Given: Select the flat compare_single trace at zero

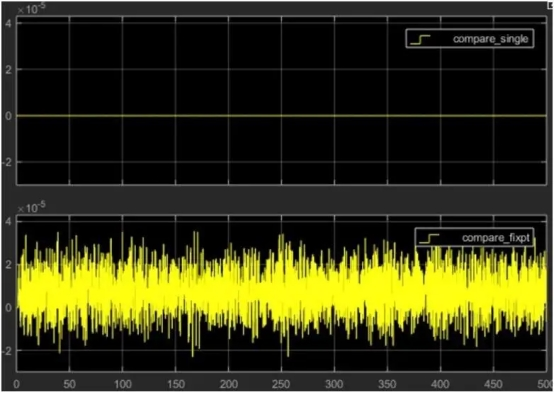Looking at the screenshot, I should point(281,116).
